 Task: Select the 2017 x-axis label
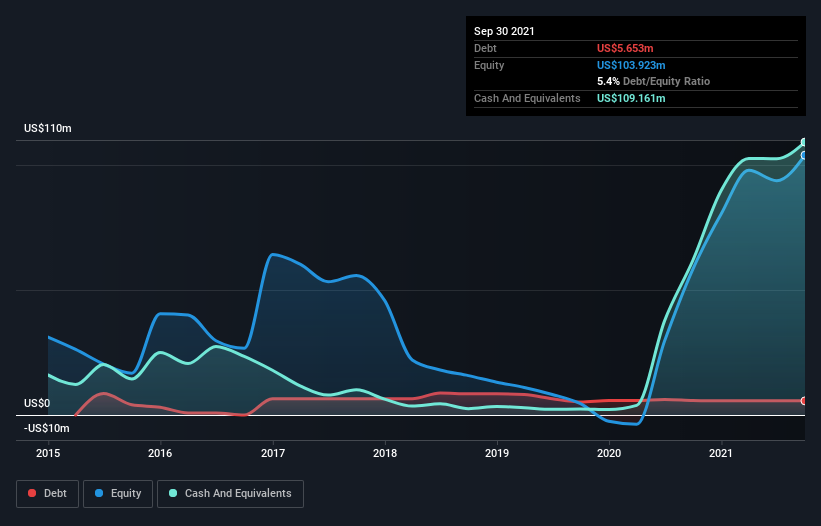[273, 453]
